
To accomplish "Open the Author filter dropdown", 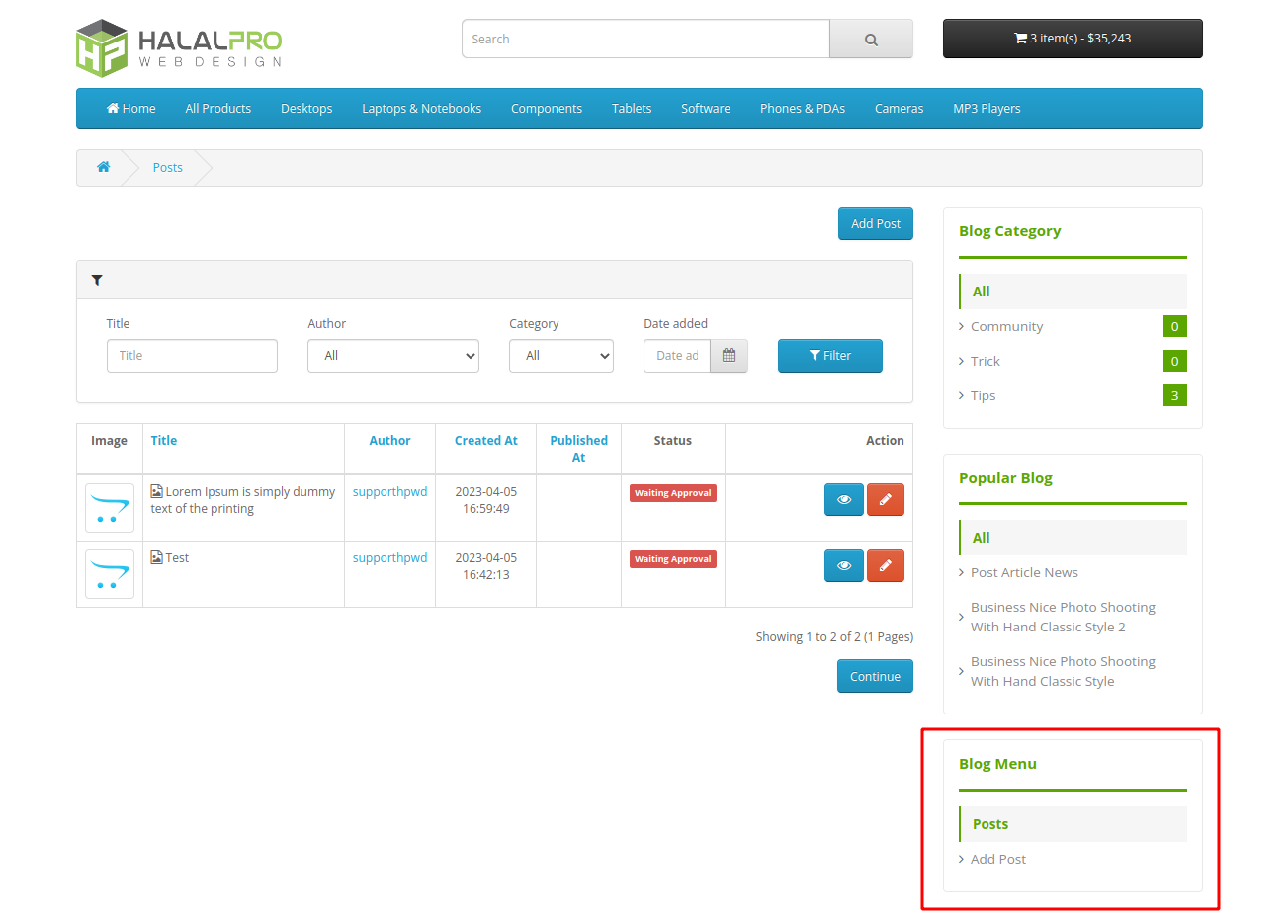I will (392, 356).
